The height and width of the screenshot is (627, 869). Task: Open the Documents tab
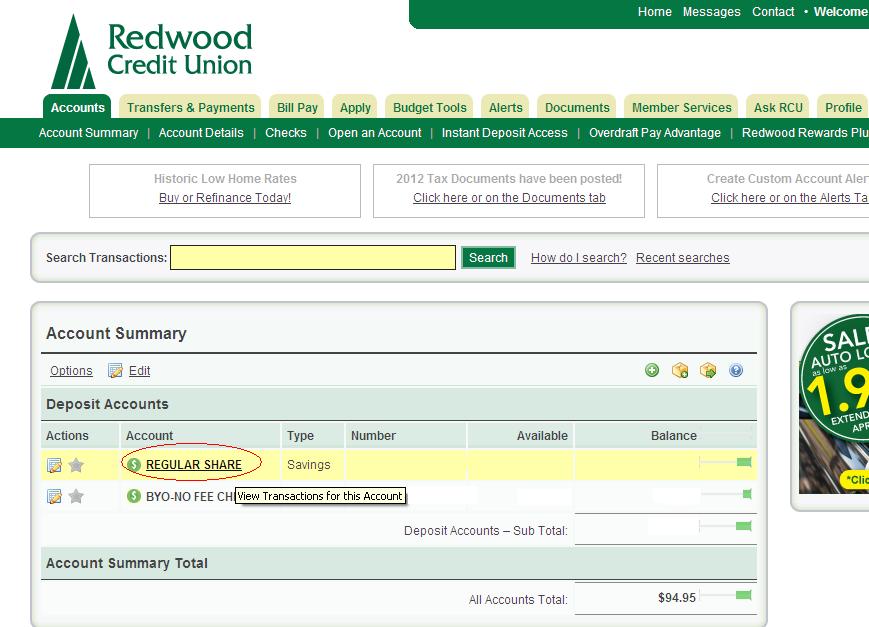577,107
